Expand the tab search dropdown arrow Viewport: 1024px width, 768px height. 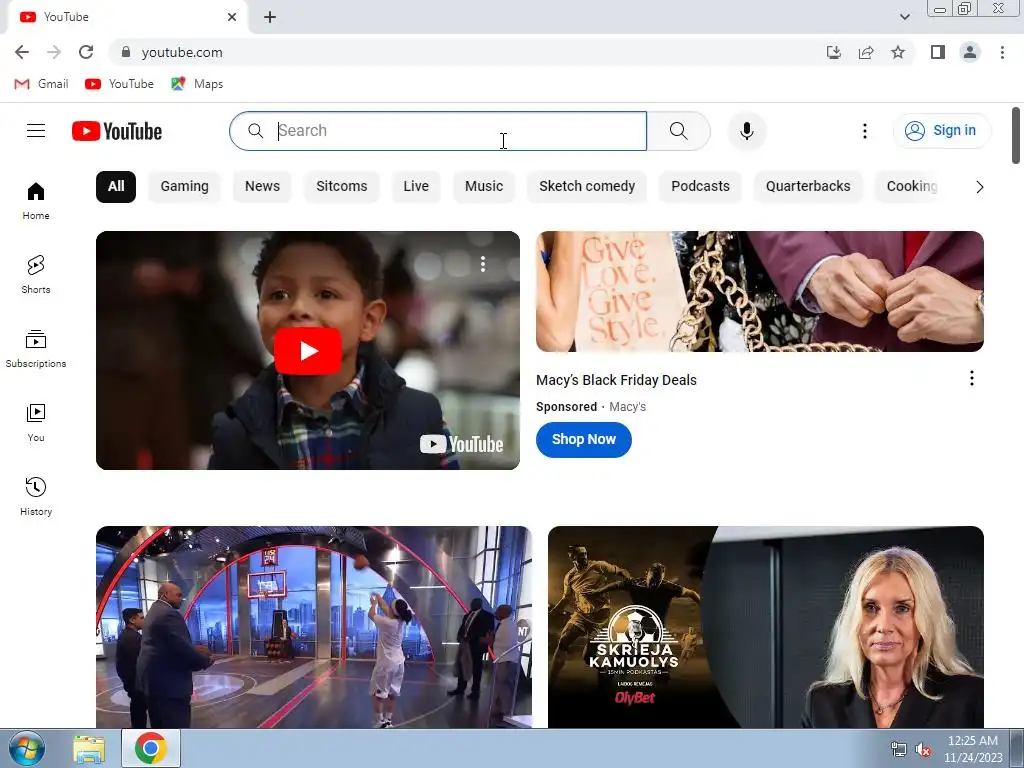click(904, 17)
